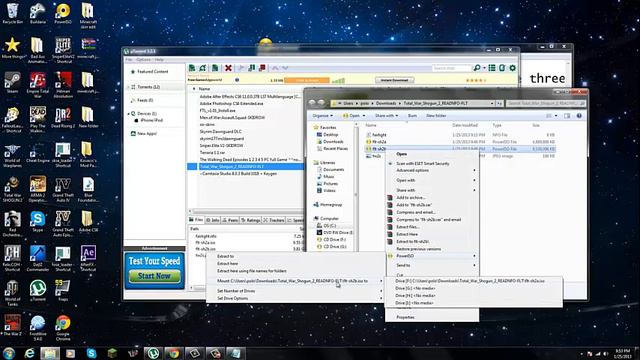Switch to Files tab in uTorrent details

tap(196, 220)
